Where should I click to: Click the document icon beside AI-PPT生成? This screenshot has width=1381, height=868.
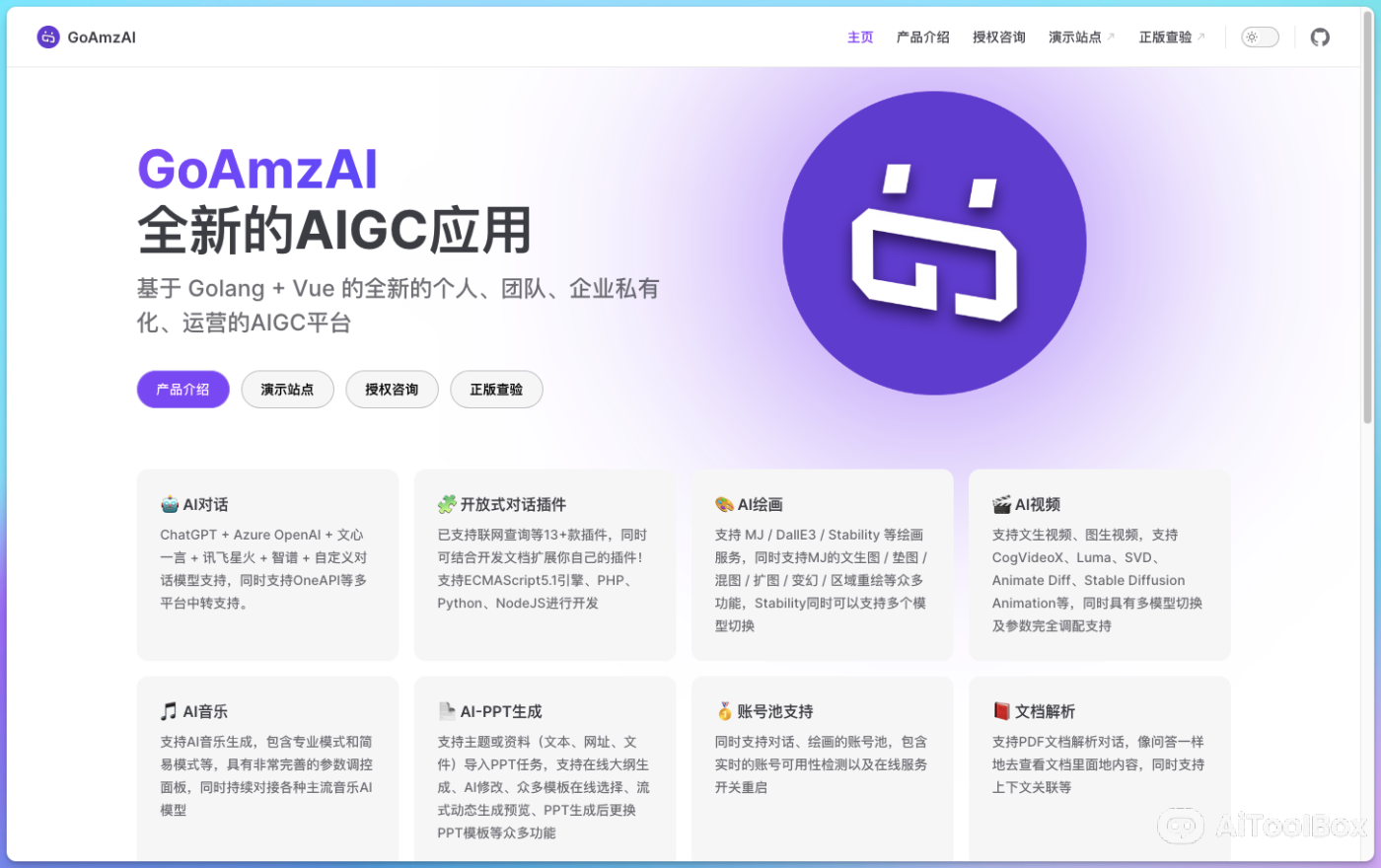[447, 711]
